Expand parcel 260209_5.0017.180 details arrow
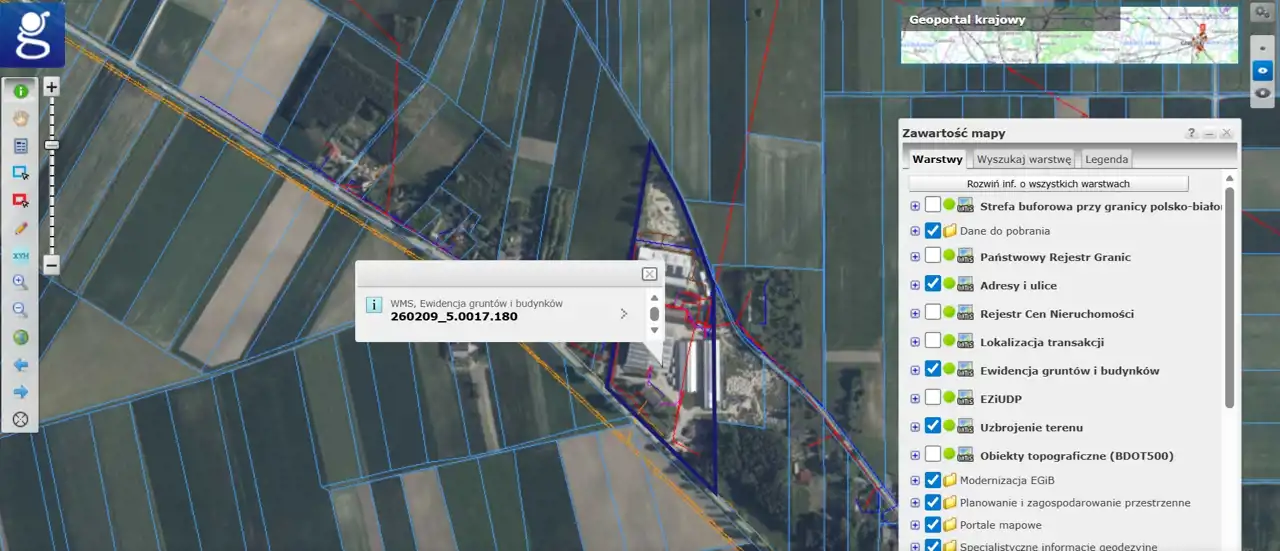The image size is (1280, 551). (x=624, y=313)
